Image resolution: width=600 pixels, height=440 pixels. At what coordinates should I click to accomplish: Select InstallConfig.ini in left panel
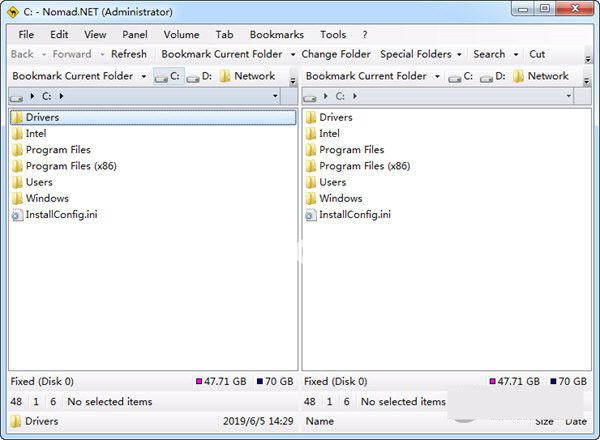(x=55, y=215)
